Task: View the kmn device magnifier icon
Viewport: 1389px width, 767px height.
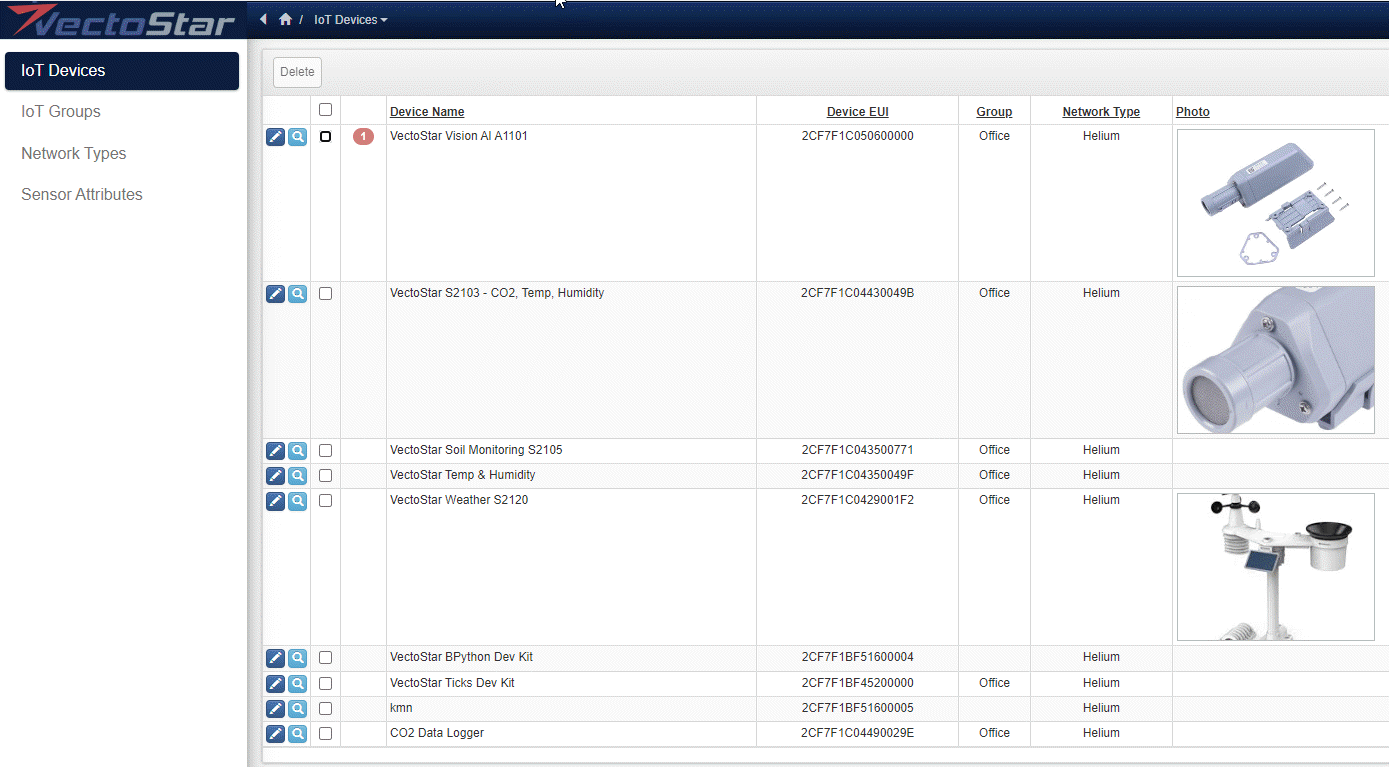Action: pos(297,709)
